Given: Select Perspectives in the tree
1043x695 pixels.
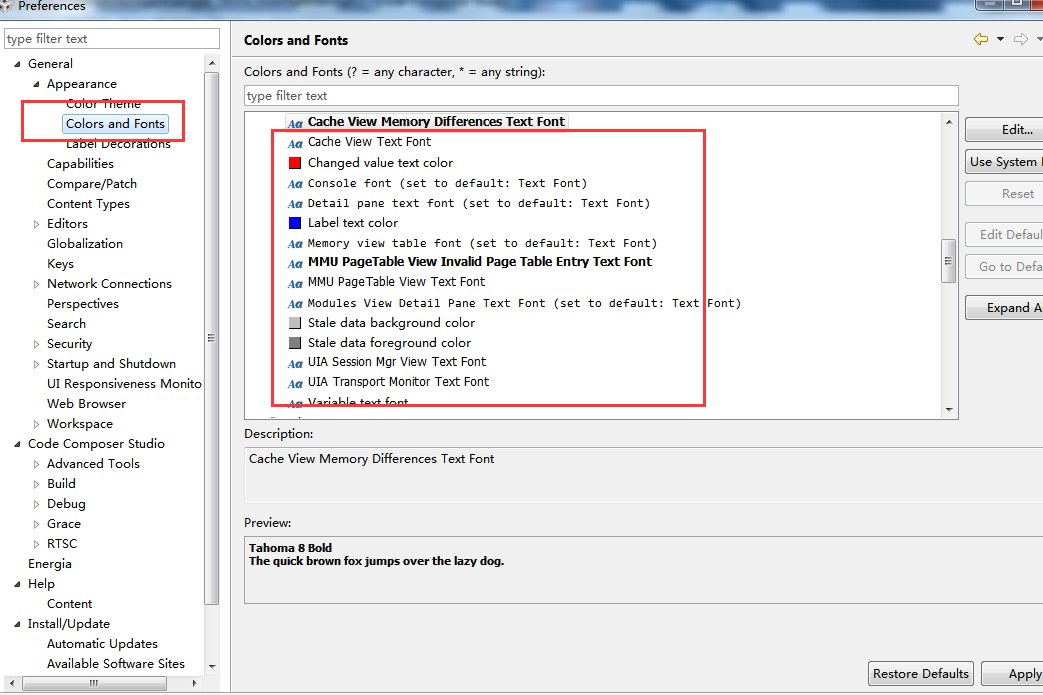Looking at the screenshot, I should pyautogui.click(x=83, y=303).
